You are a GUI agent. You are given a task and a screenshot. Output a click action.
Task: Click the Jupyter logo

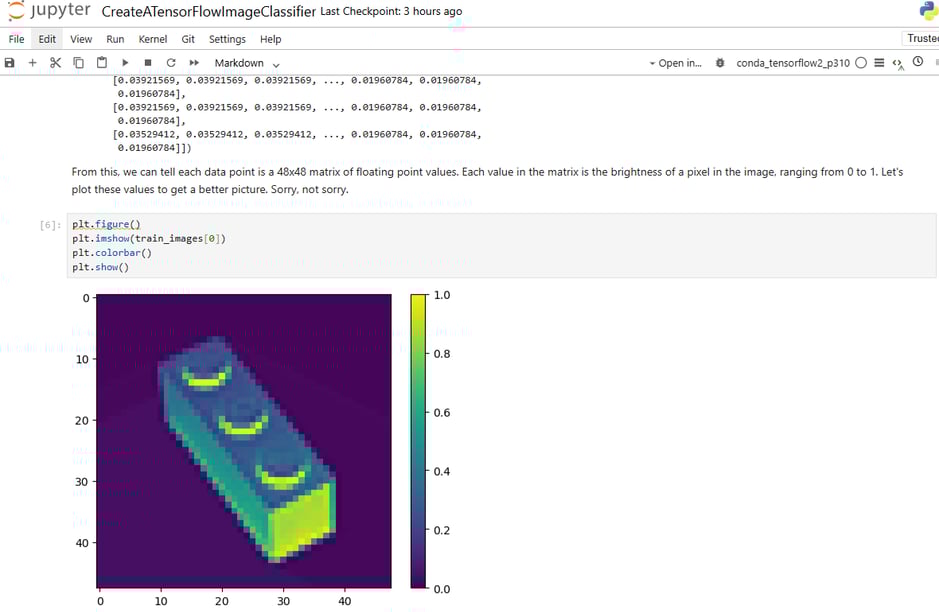pyautogui.click(x=50, y=11)
